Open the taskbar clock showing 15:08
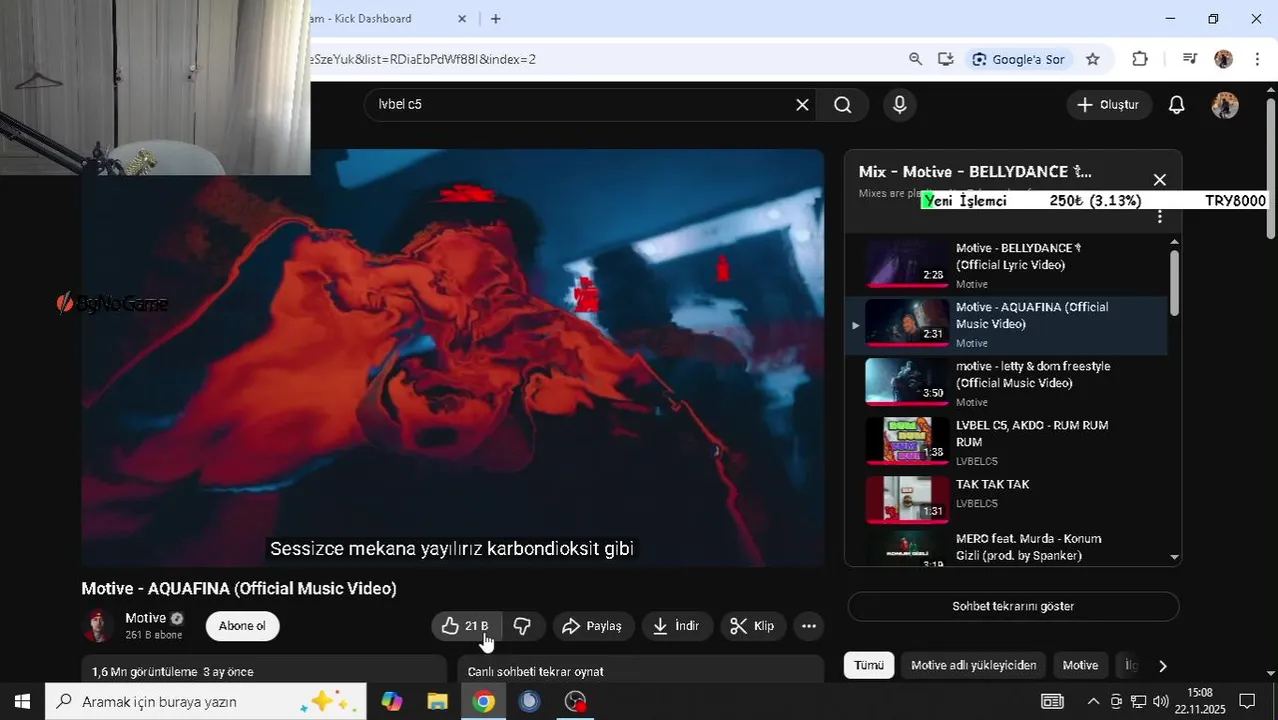This screenshot has width=1278, height=720. coord(1200,701)
